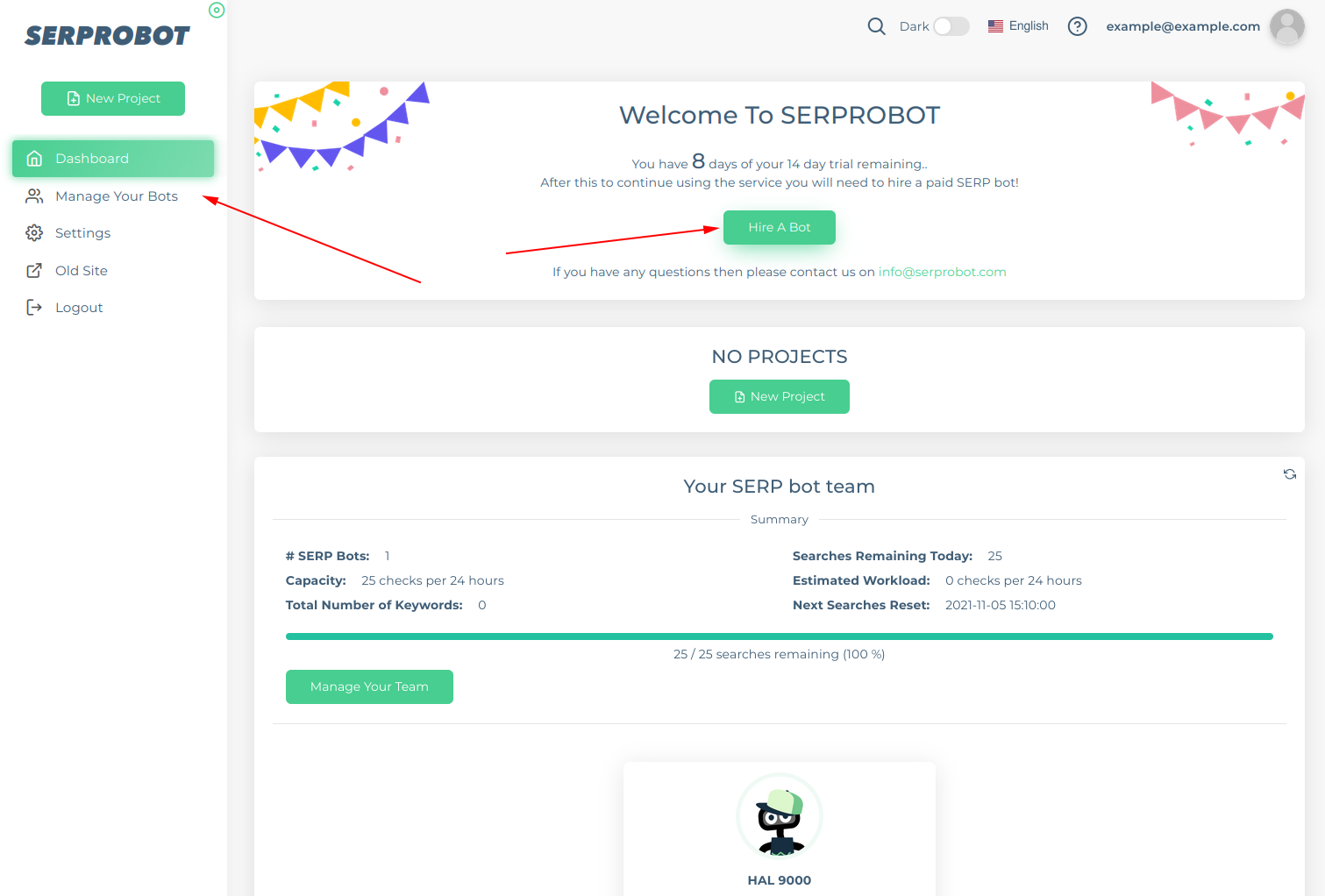Click the '8' days remaining number
Viewport: 1325px width, 896px height.
click(698, 161)
